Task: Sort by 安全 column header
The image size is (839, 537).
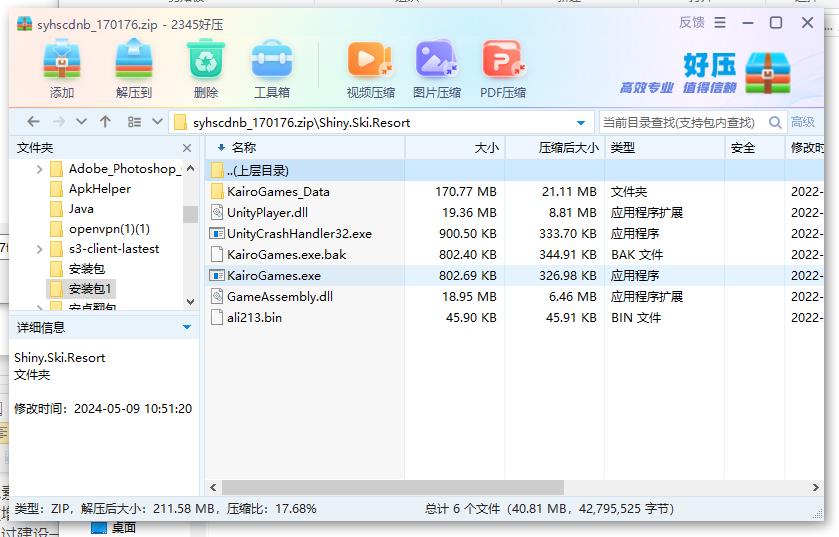Action: pos(755,148)
